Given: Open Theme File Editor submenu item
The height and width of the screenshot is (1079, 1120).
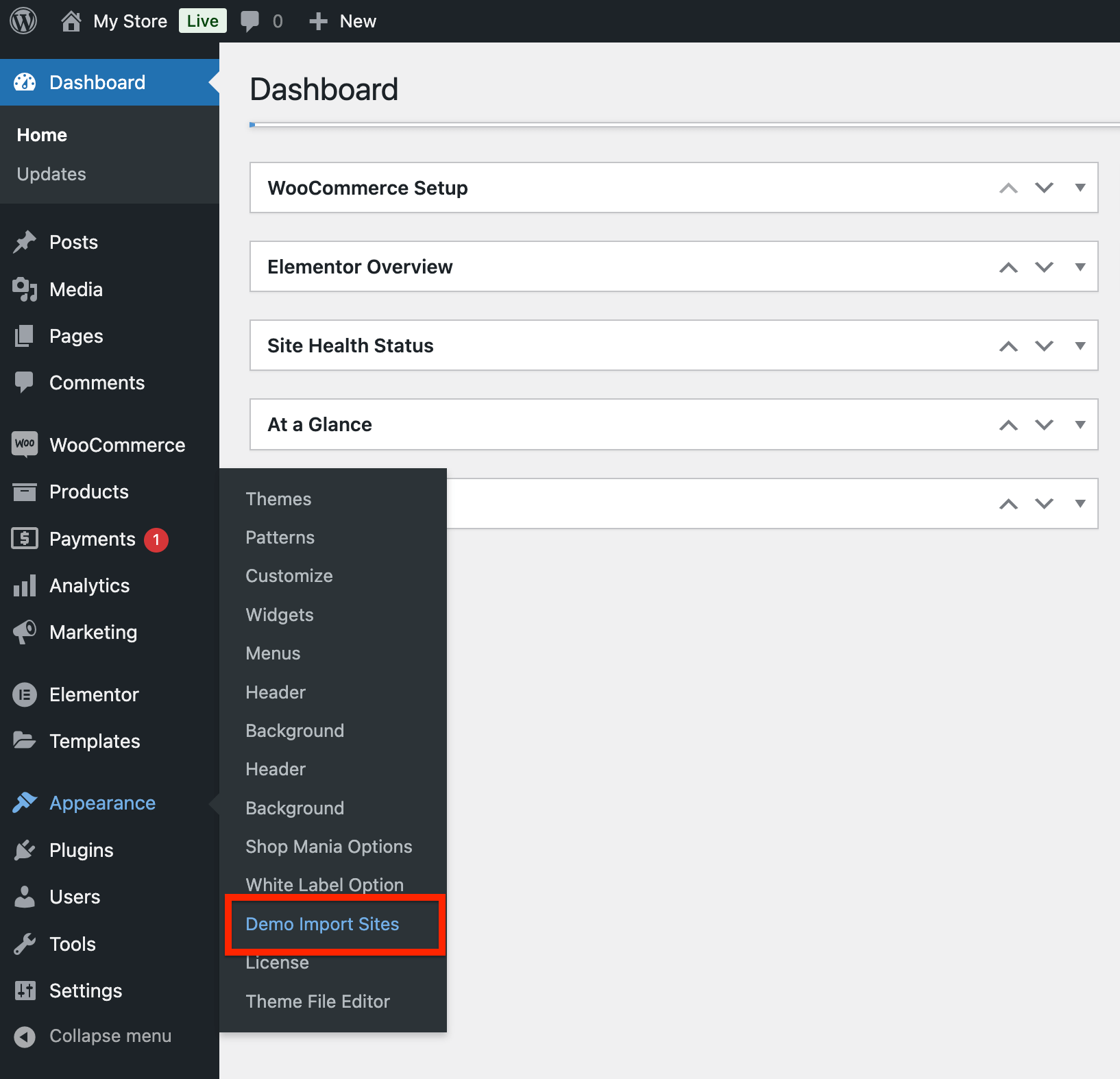Looking at the screenshot, I should [317, 1002].
